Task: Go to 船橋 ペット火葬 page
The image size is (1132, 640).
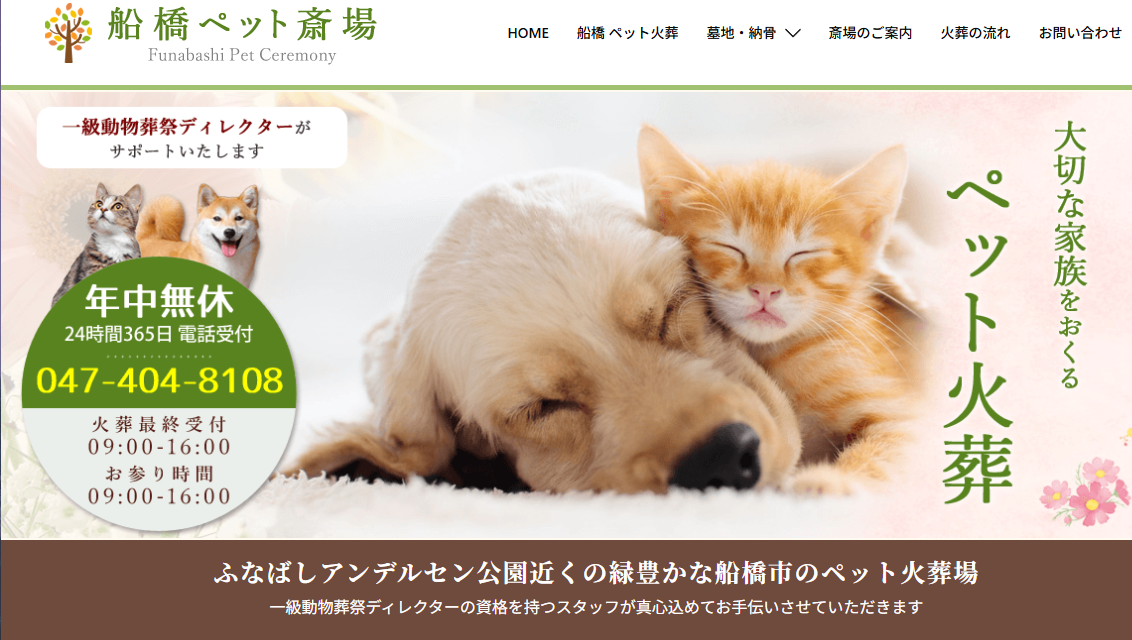Action: pos(627,33)
